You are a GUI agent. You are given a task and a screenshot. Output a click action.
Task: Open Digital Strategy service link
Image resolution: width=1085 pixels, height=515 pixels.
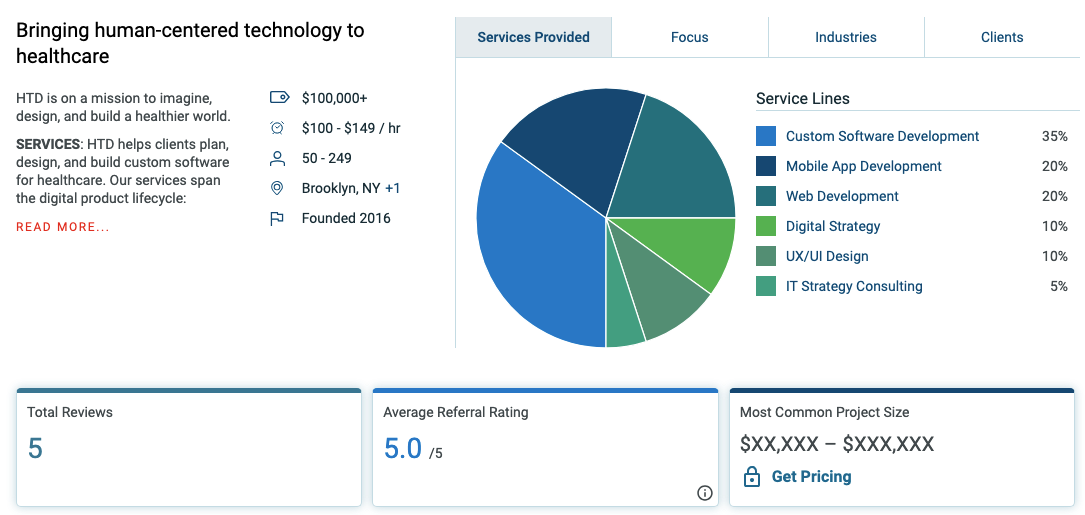tap(833, 226)
